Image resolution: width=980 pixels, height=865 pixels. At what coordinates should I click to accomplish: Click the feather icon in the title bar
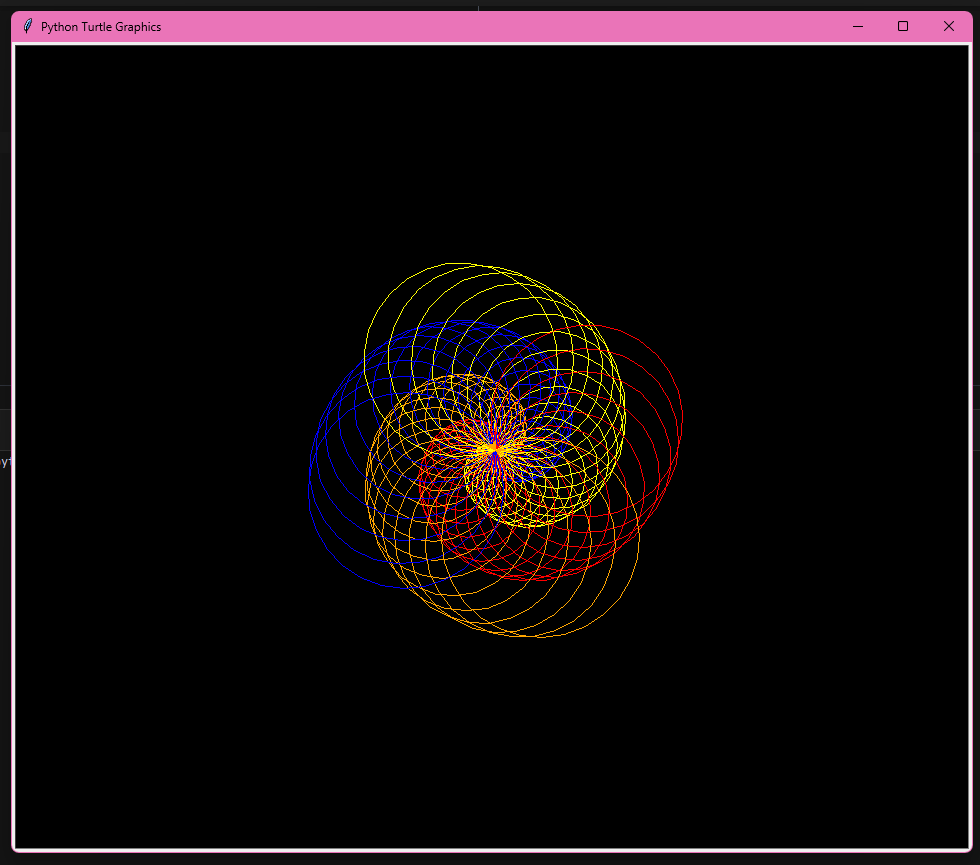coord(27,27)
